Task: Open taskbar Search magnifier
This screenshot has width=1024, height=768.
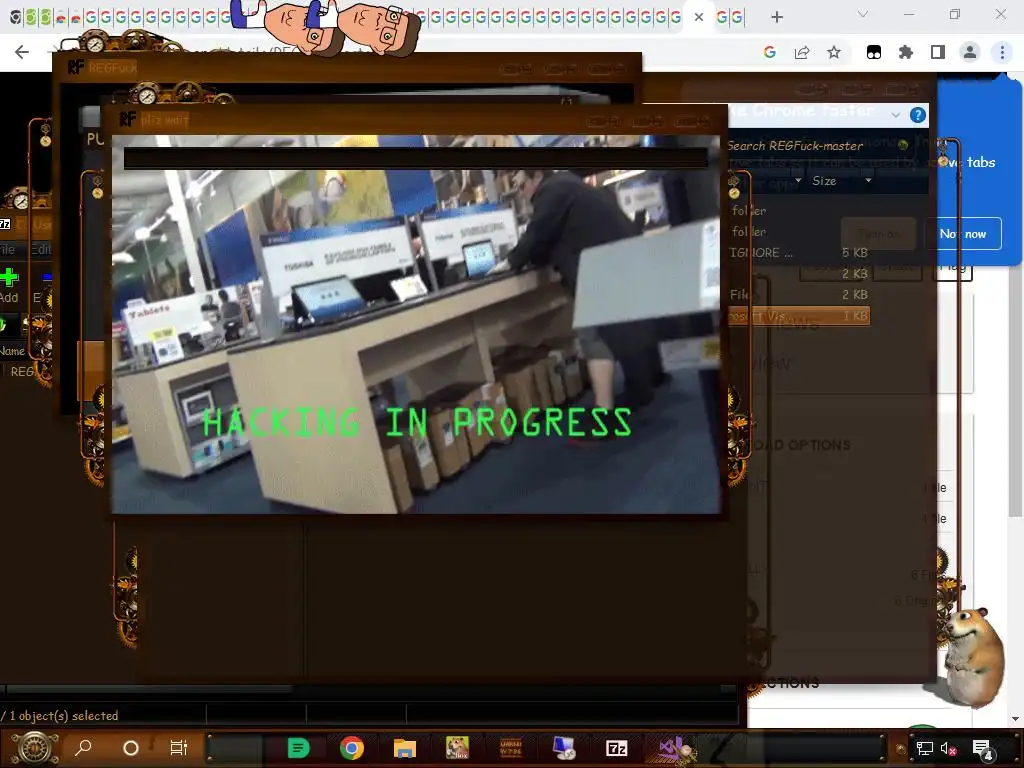Action: click(83, 748)
